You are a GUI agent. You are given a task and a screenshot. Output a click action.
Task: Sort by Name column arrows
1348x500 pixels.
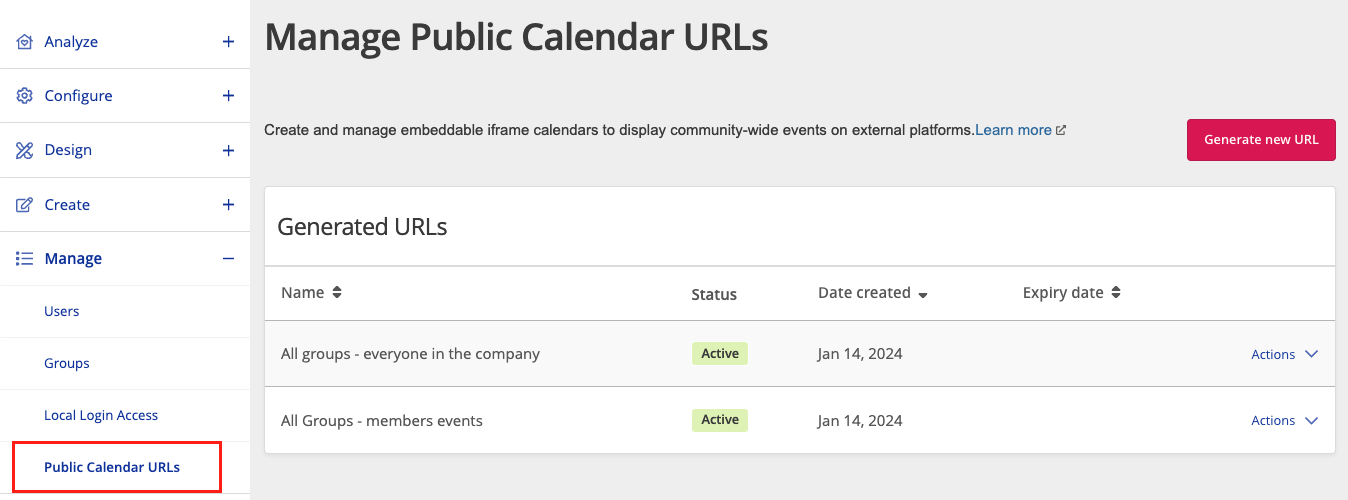pyautogui.click(x=337, y=293)
